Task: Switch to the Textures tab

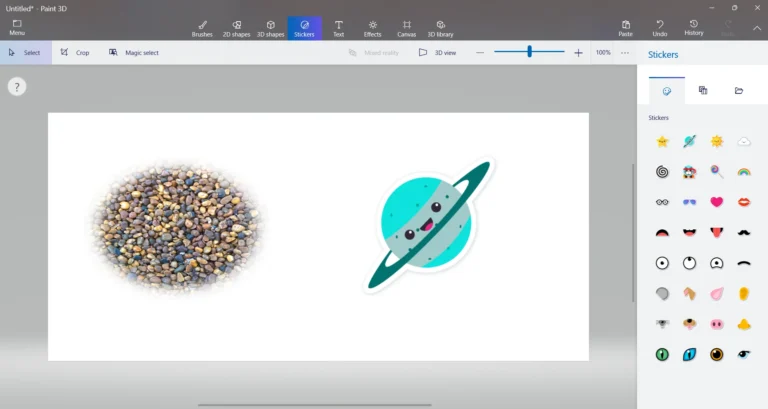Action: click(x=703, y=90)
